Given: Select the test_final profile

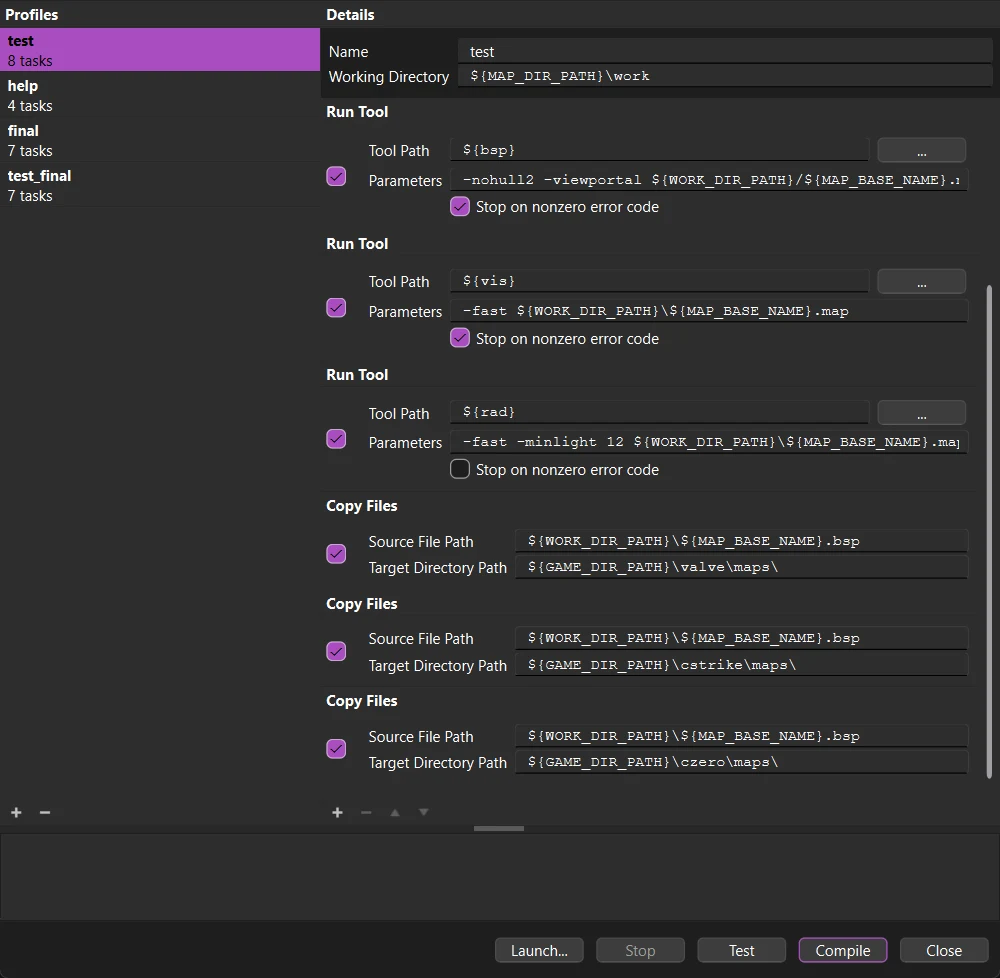Looking at the screenshot, I should [x=159, y=186].
